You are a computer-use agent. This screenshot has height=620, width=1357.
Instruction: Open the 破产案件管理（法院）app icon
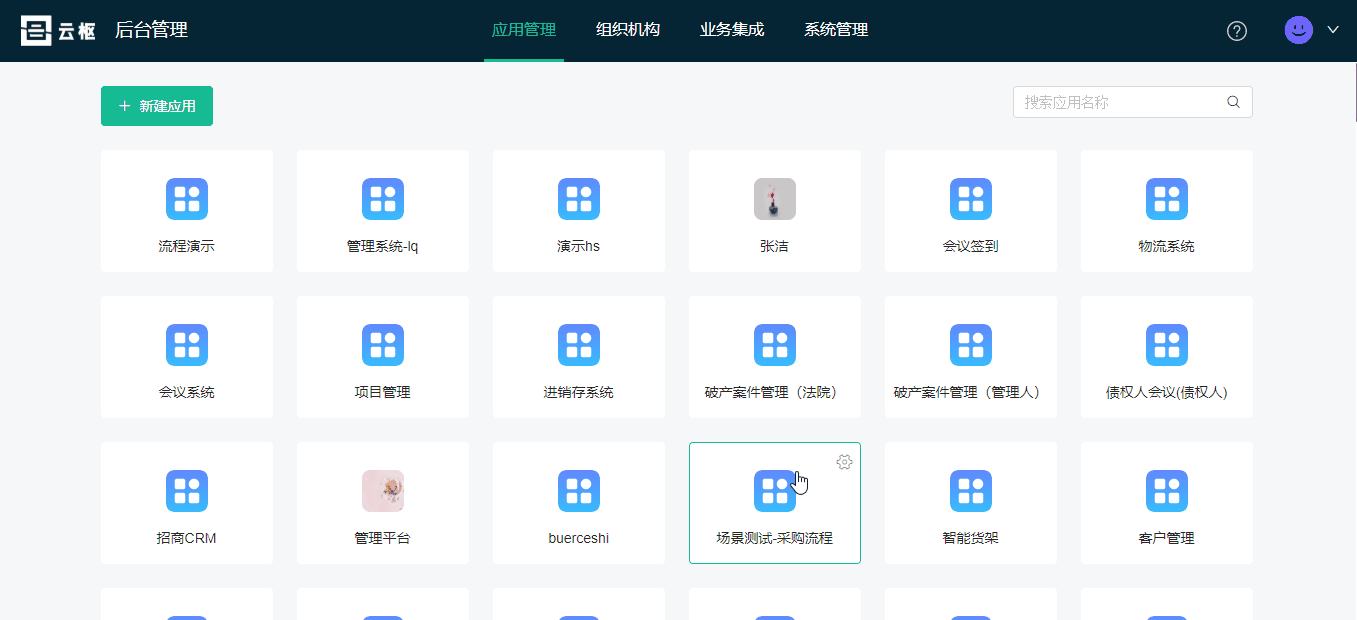pyautogui.click(x=775, y=345)
